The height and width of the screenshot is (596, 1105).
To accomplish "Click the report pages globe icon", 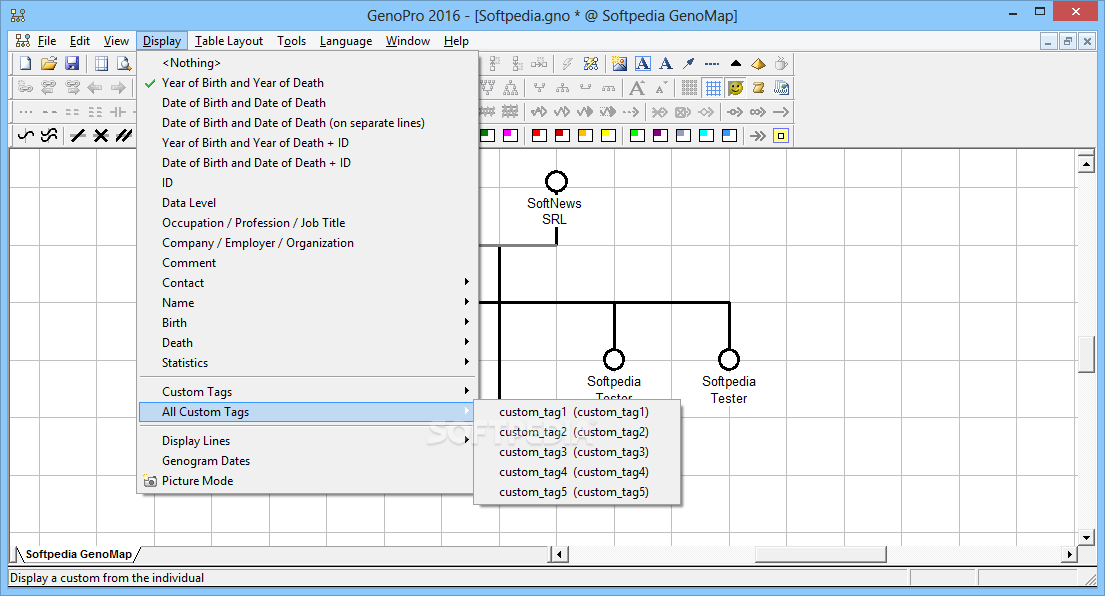I will coord(781,88).
